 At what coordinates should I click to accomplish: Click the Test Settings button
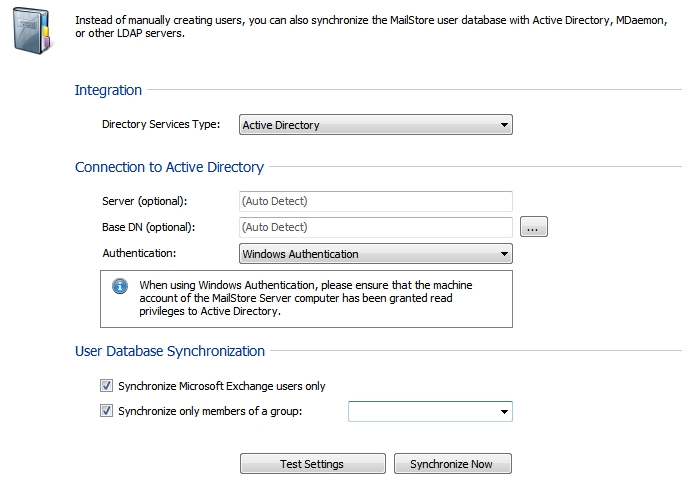[x=312, y=464]
